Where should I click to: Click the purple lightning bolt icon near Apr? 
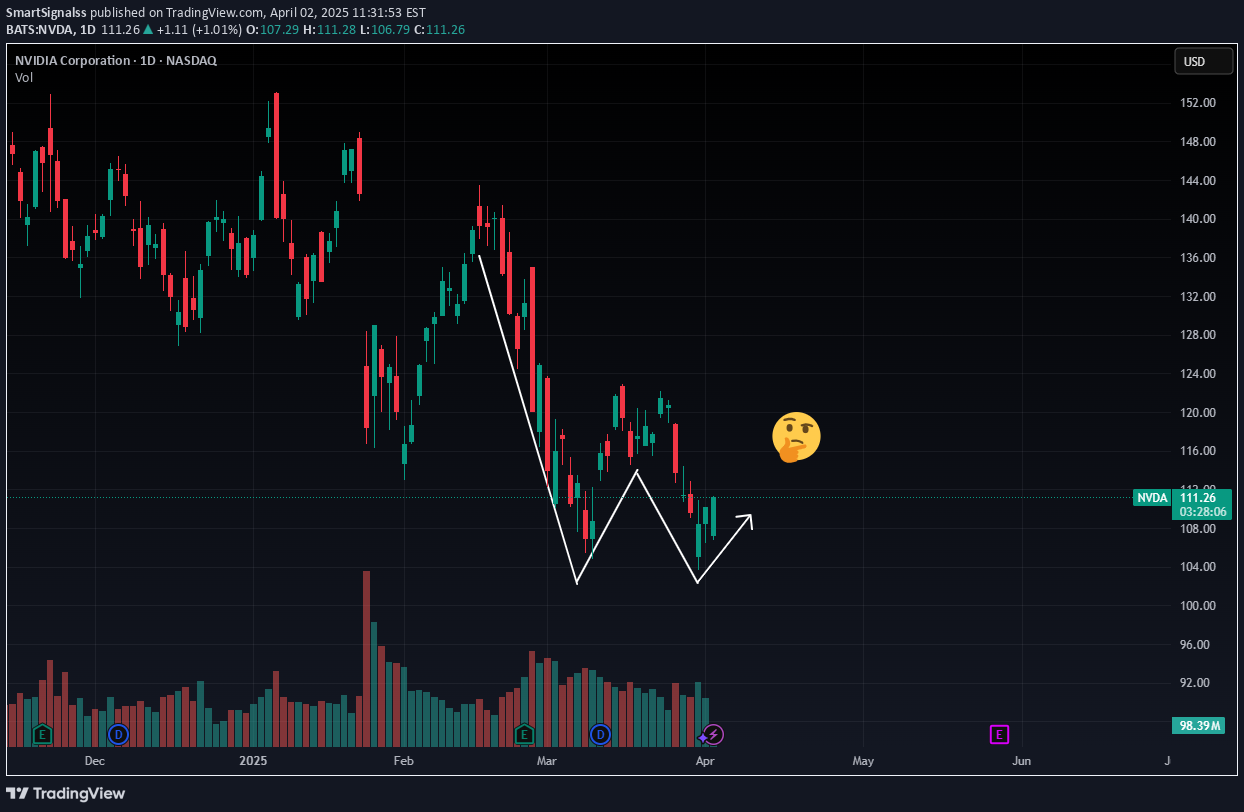713,735
